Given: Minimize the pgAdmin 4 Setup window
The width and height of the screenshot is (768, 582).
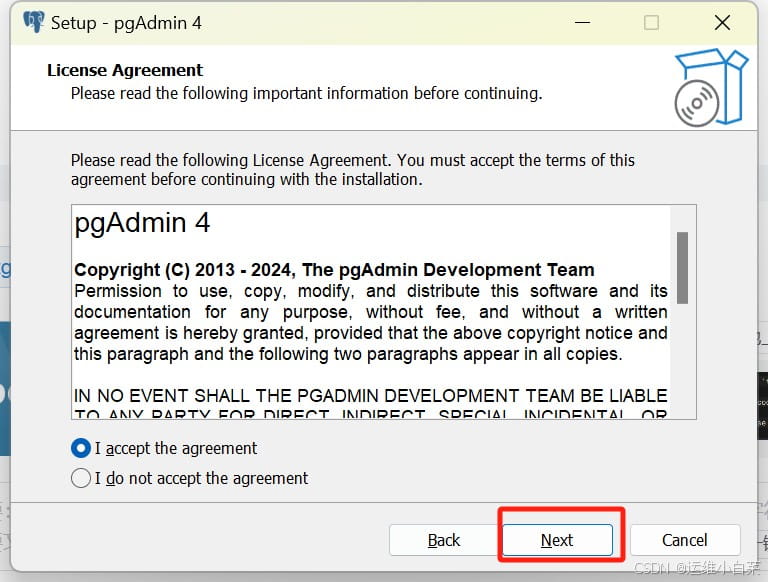Looking at the screenshot, I should pos(581,22).
